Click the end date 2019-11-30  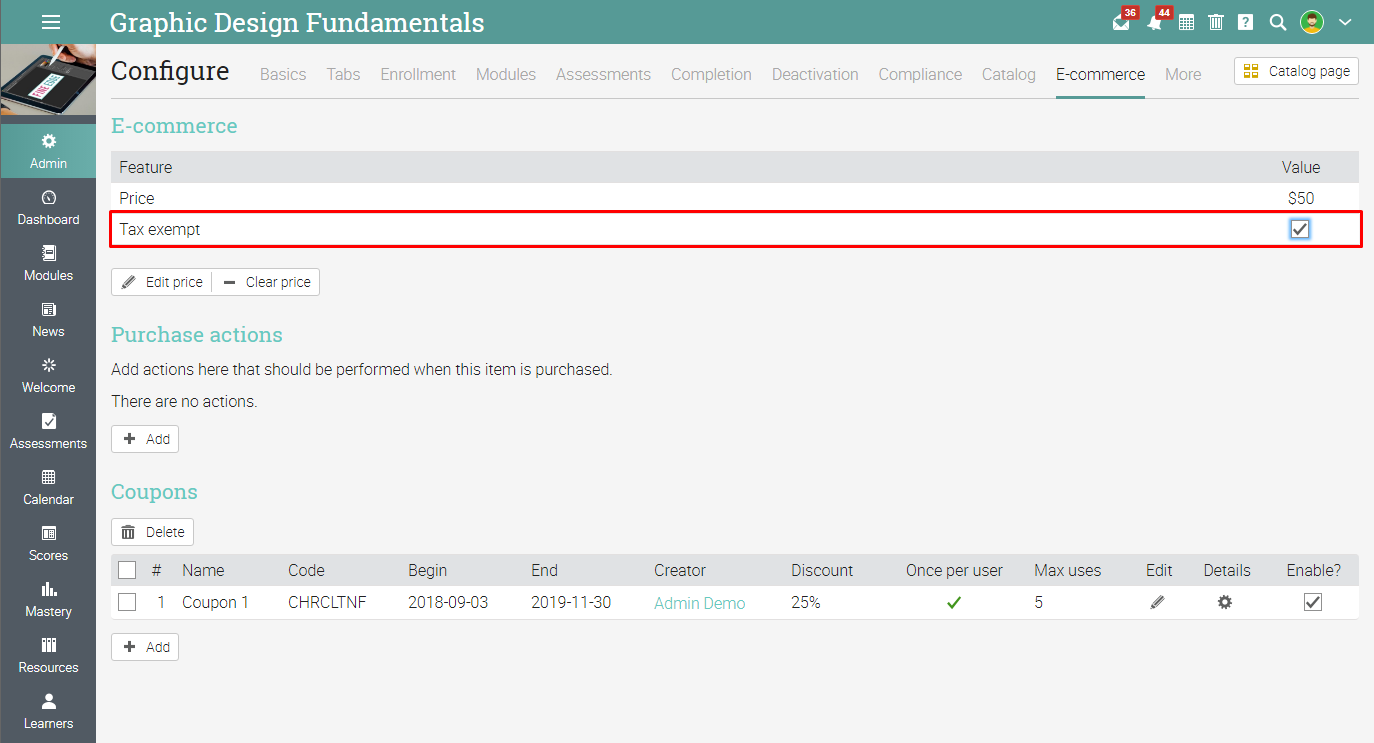pos(571,602)
